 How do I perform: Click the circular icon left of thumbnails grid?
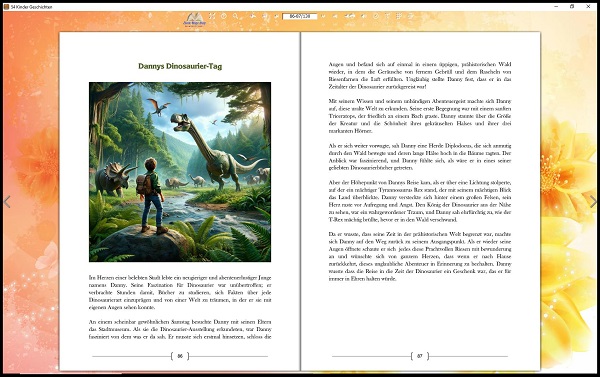pos(376,16)
